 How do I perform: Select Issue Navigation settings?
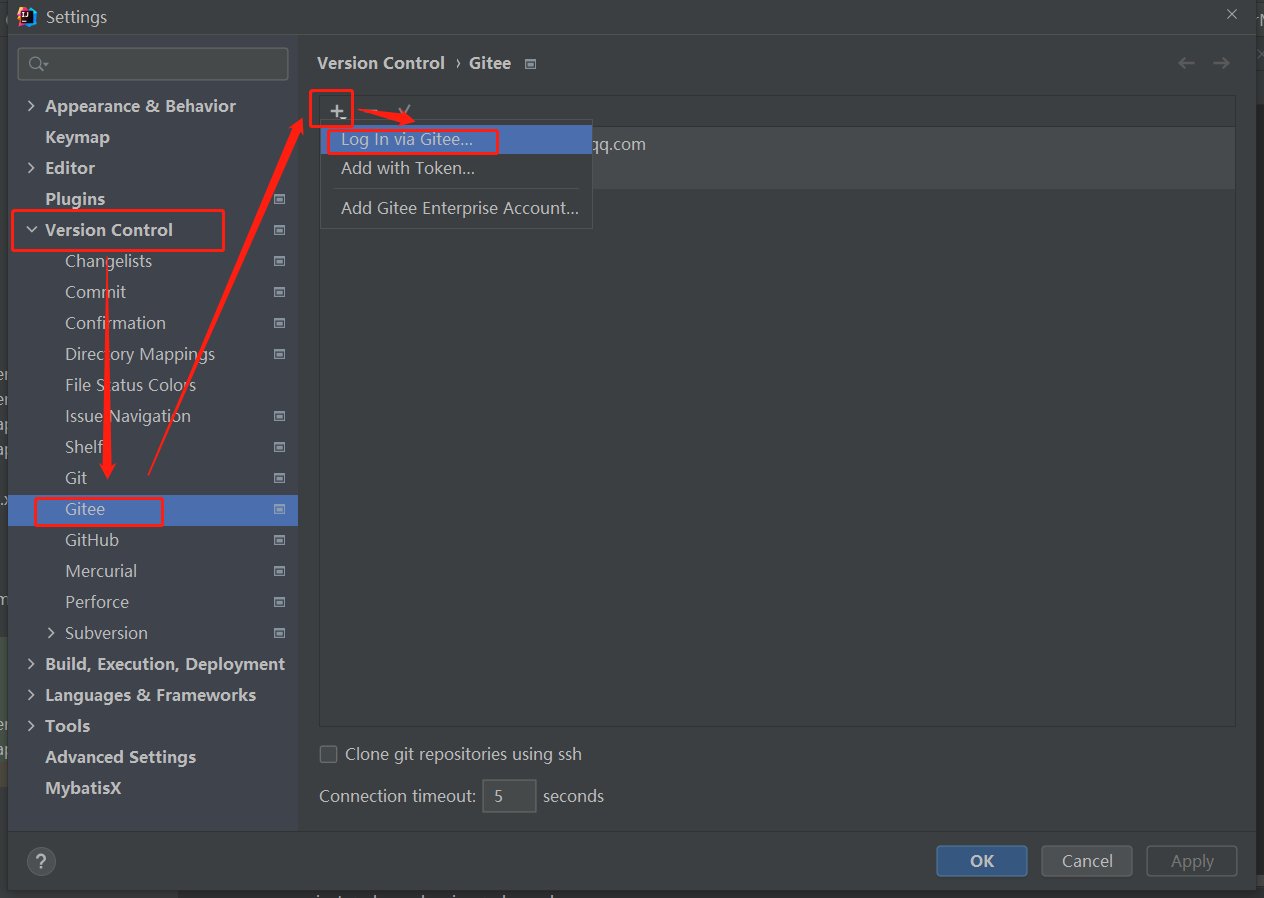pyautogui.click(x=128, y=416)
